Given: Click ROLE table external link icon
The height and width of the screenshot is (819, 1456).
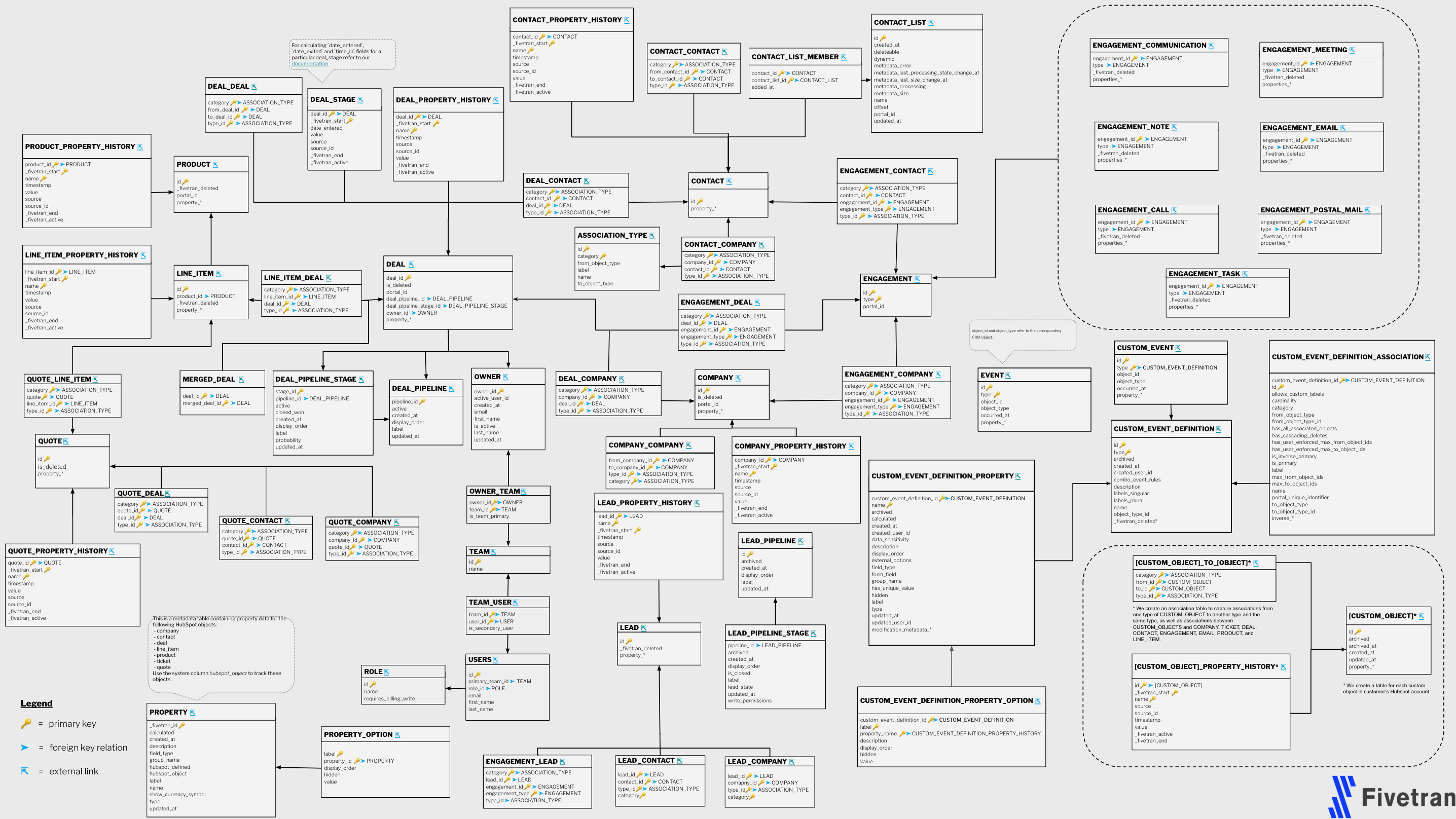Looking at the screenshot, I should [387, 672].
